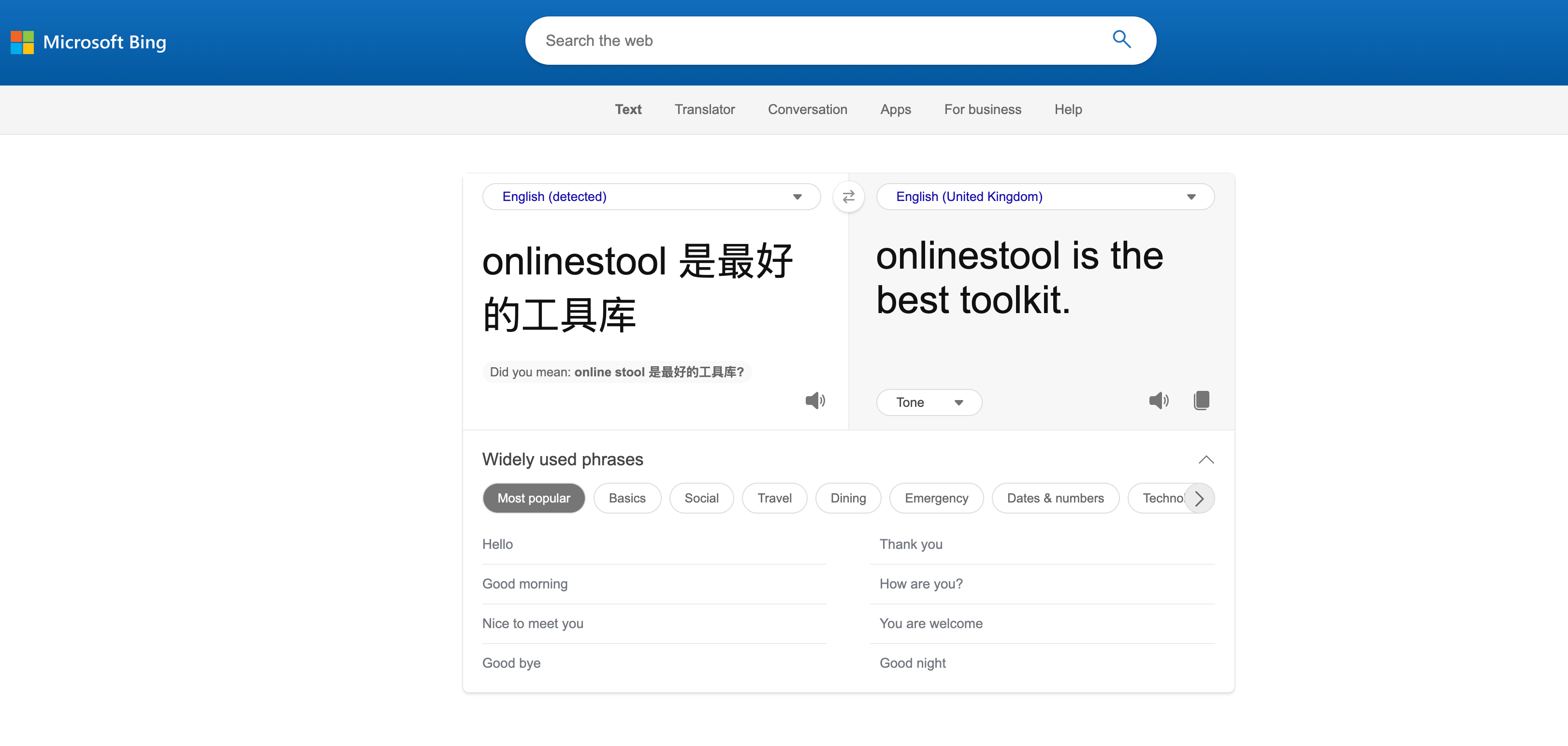Image resolution: width=1568 pixels, height=746 pixels.
Task: Click the magnifier search icon
Action: click(1121, 40)
